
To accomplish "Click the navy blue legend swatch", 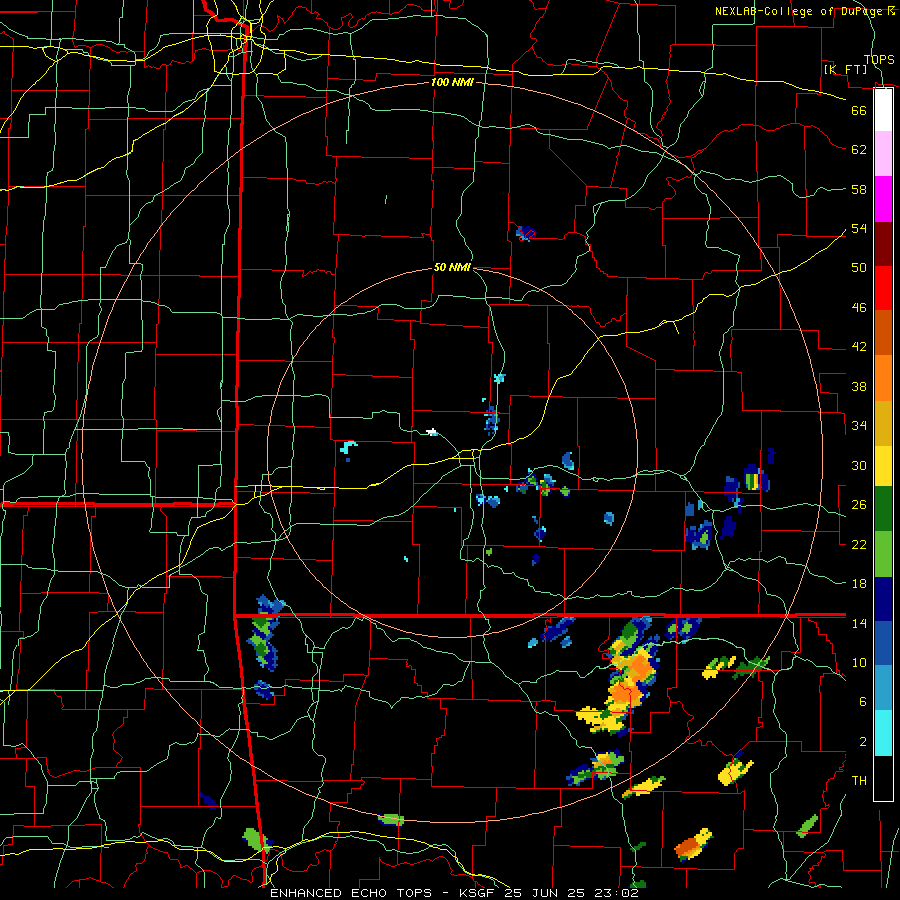I will 883,599.
